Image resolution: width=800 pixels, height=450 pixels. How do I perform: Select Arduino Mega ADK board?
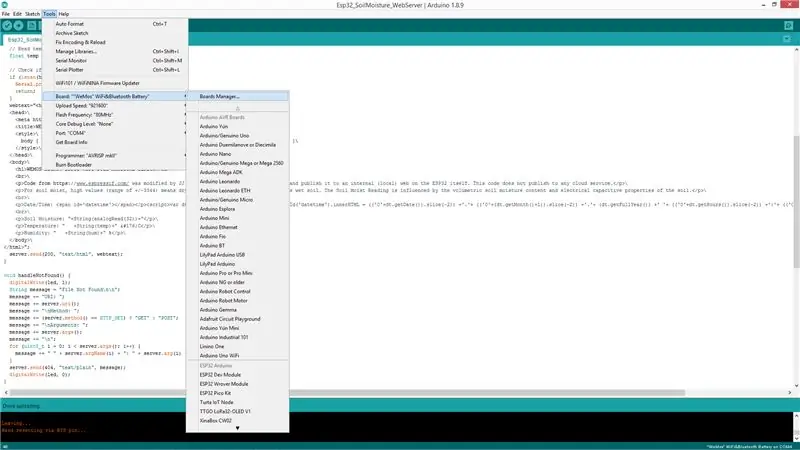[x=237, y=172]
